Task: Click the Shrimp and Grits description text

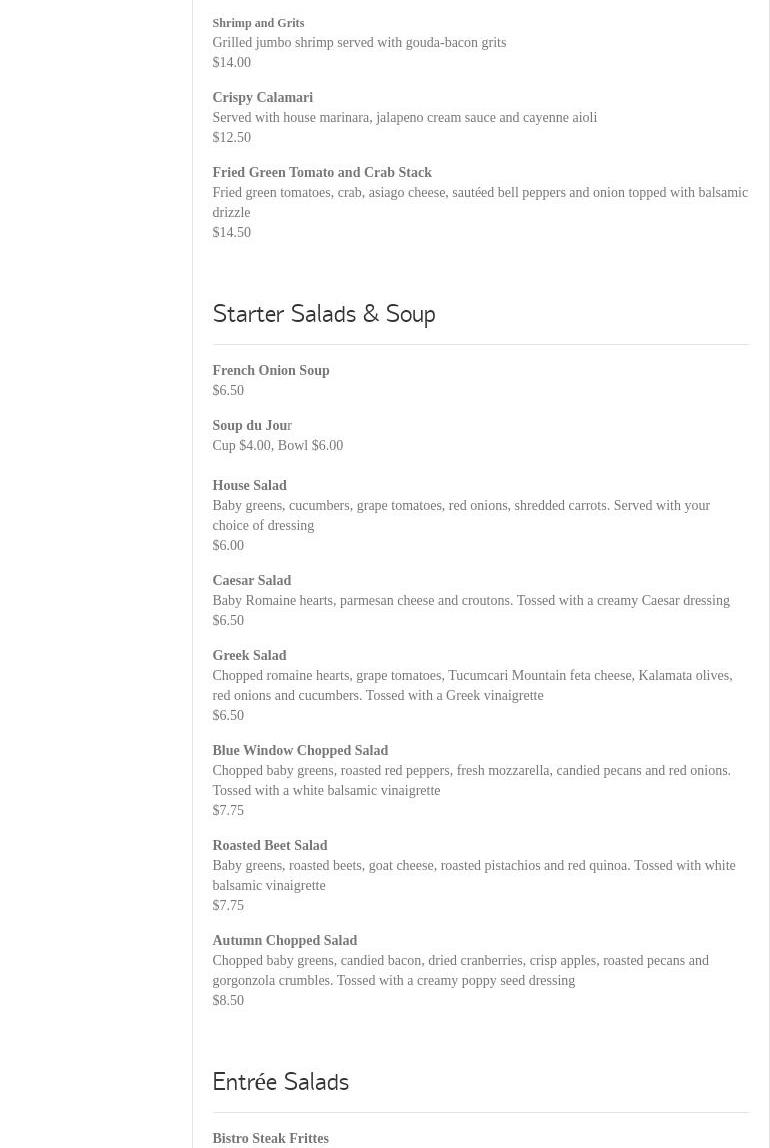Action: (x=359, y=42)
